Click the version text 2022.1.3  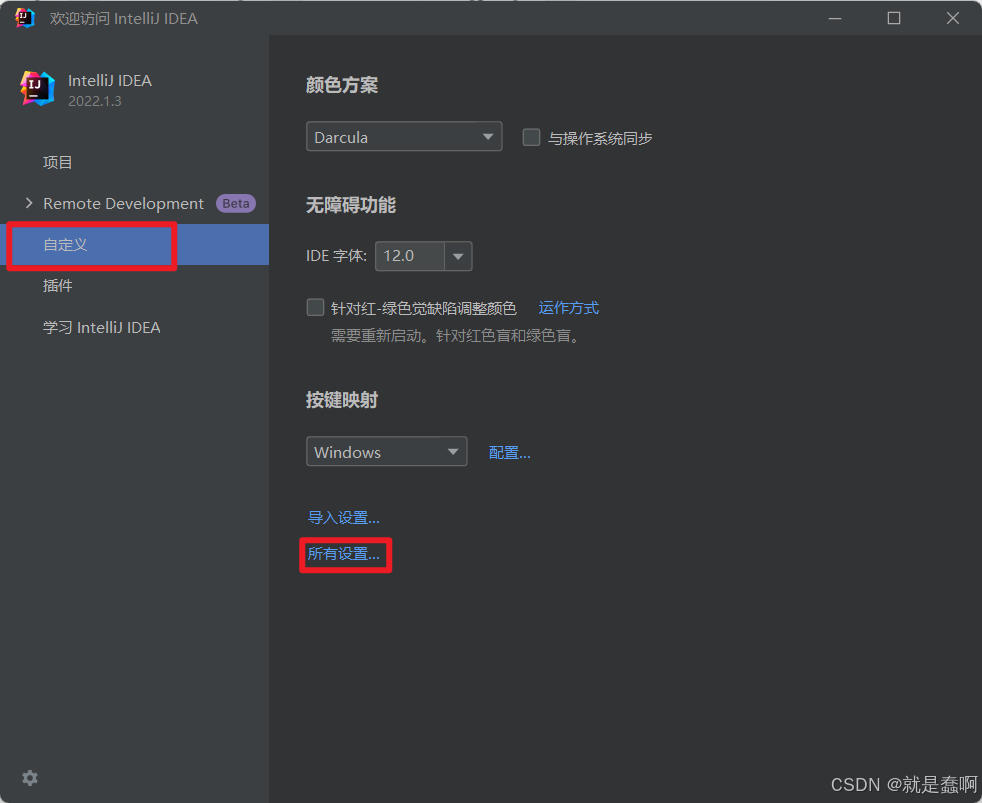[95, 101]
